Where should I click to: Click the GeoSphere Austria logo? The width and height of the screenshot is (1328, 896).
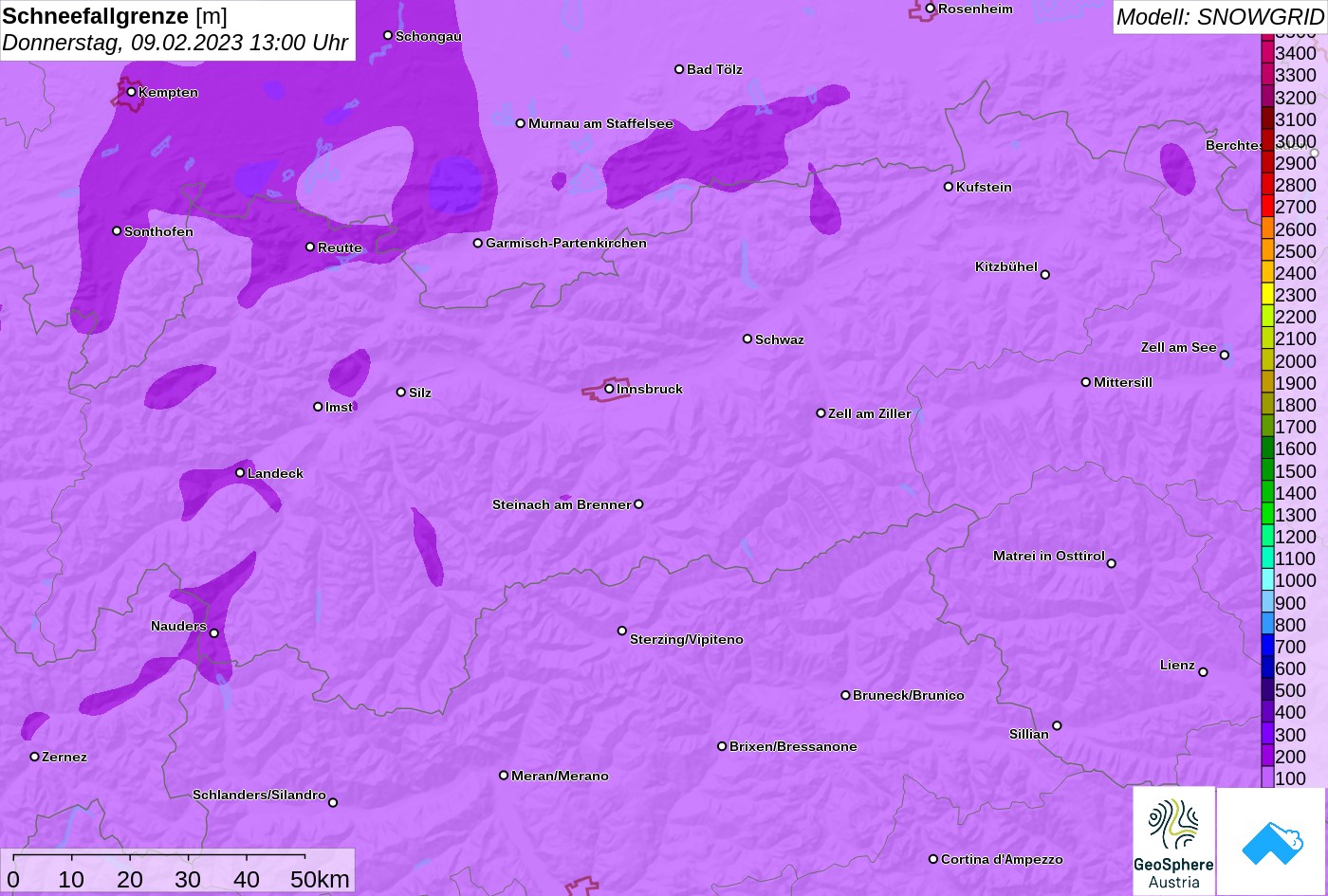pos(1173,840)
